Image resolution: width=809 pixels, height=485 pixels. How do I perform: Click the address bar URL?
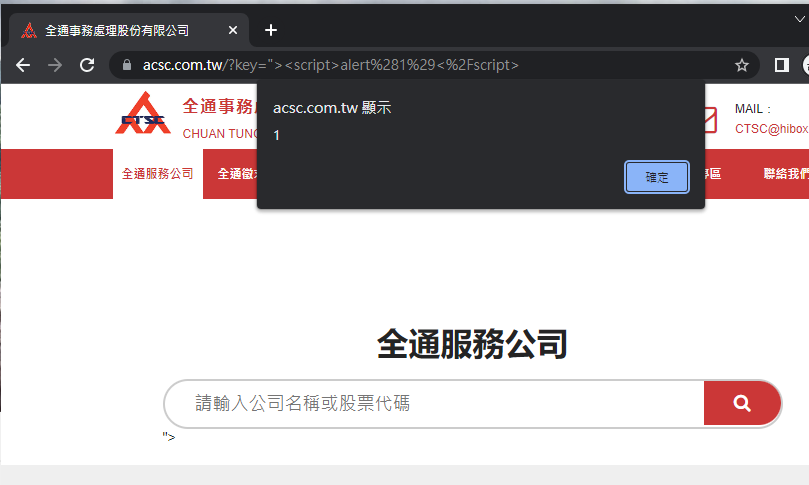(x=330, y=65)
